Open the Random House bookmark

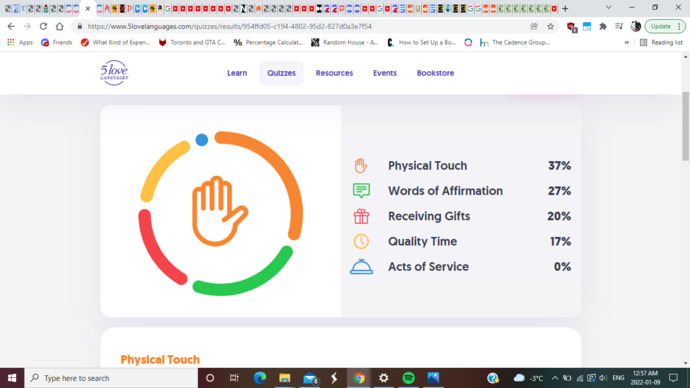(345, 42)
